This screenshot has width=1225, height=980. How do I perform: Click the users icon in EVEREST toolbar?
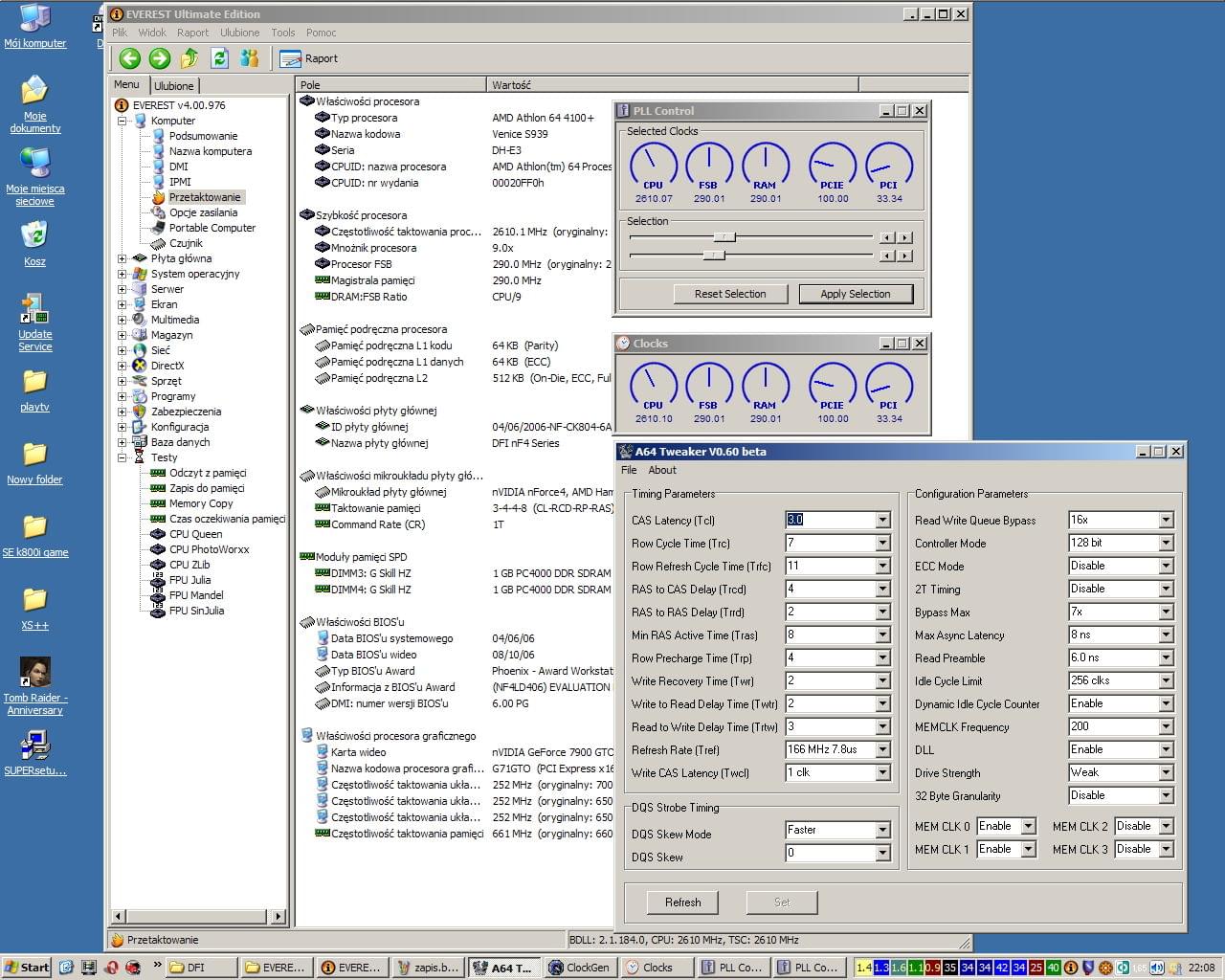(250, 58)
